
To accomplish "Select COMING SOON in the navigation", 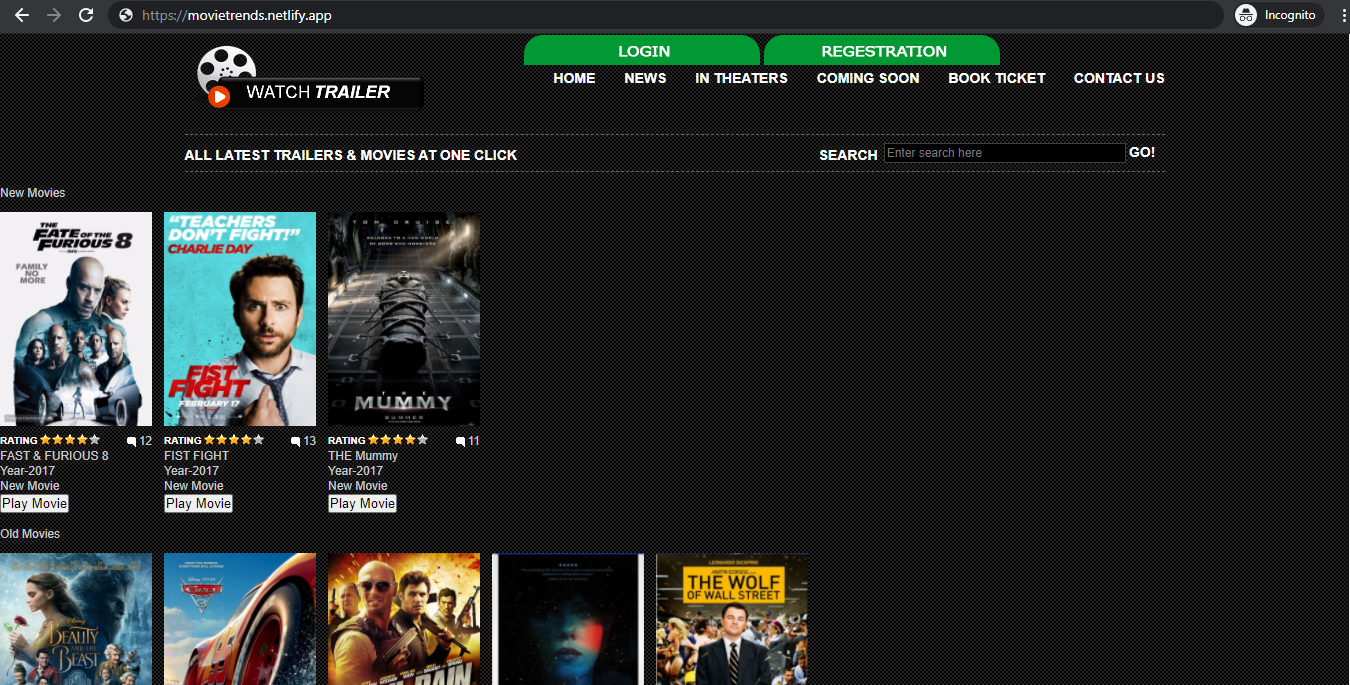I will (x=868, y=78).
